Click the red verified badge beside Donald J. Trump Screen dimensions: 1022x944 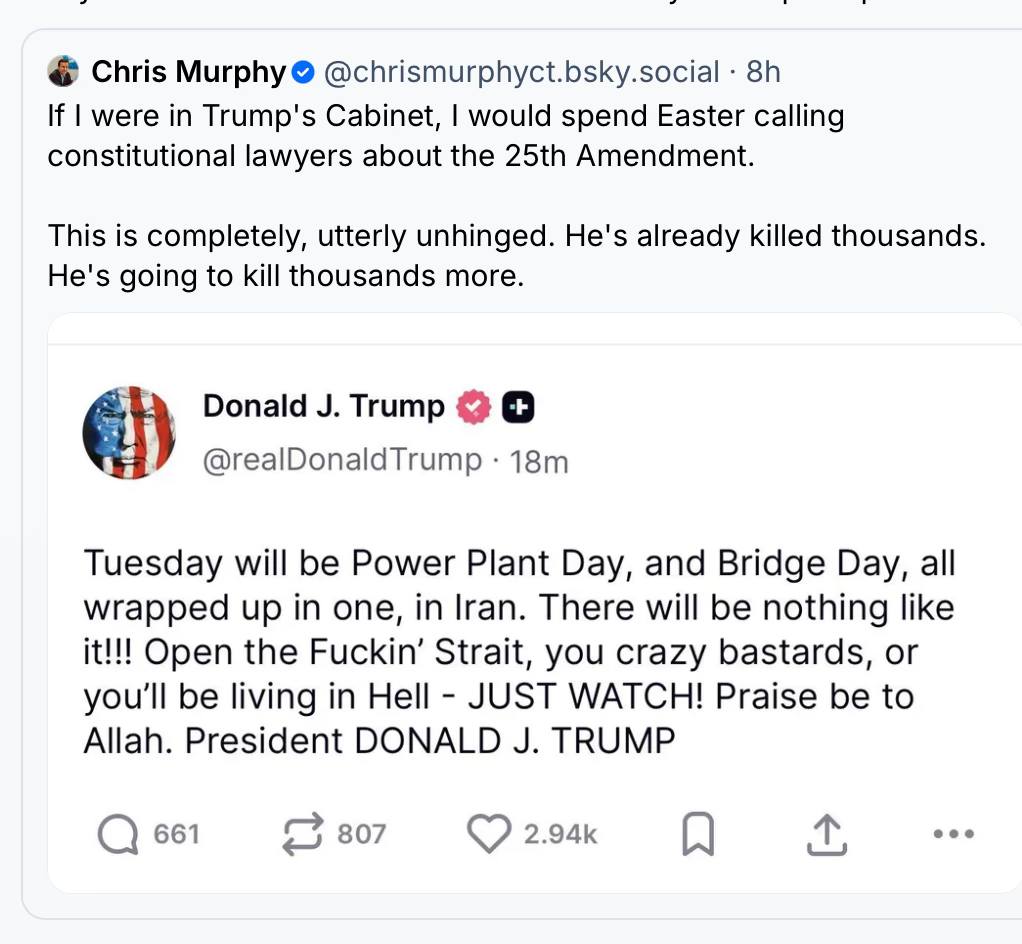(x=474, y=407)
